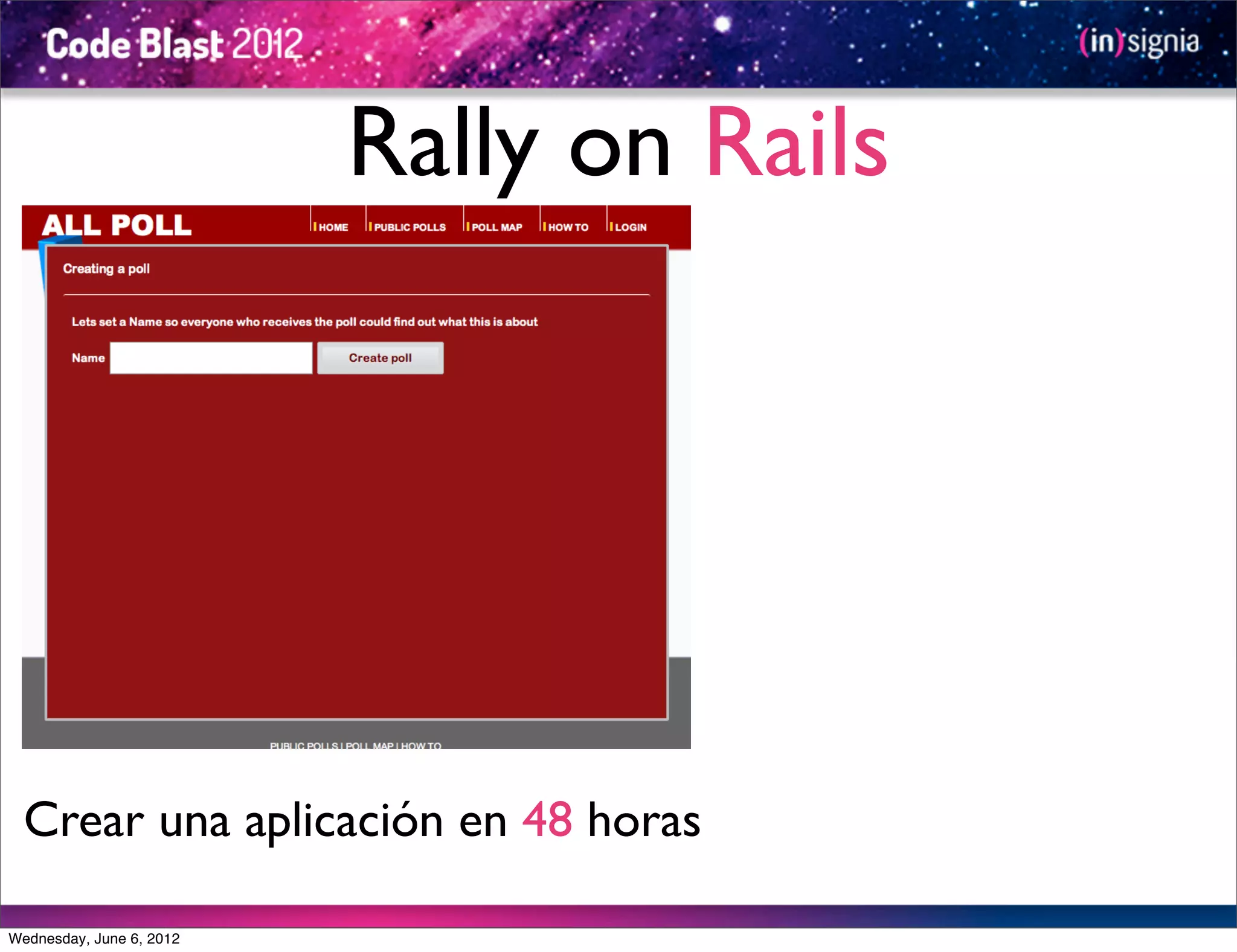The image size is (1237, 952).
Task: Open PUBLIC POLLS in the top navigation
Action: pyautogui.click(x=410, y=227)
